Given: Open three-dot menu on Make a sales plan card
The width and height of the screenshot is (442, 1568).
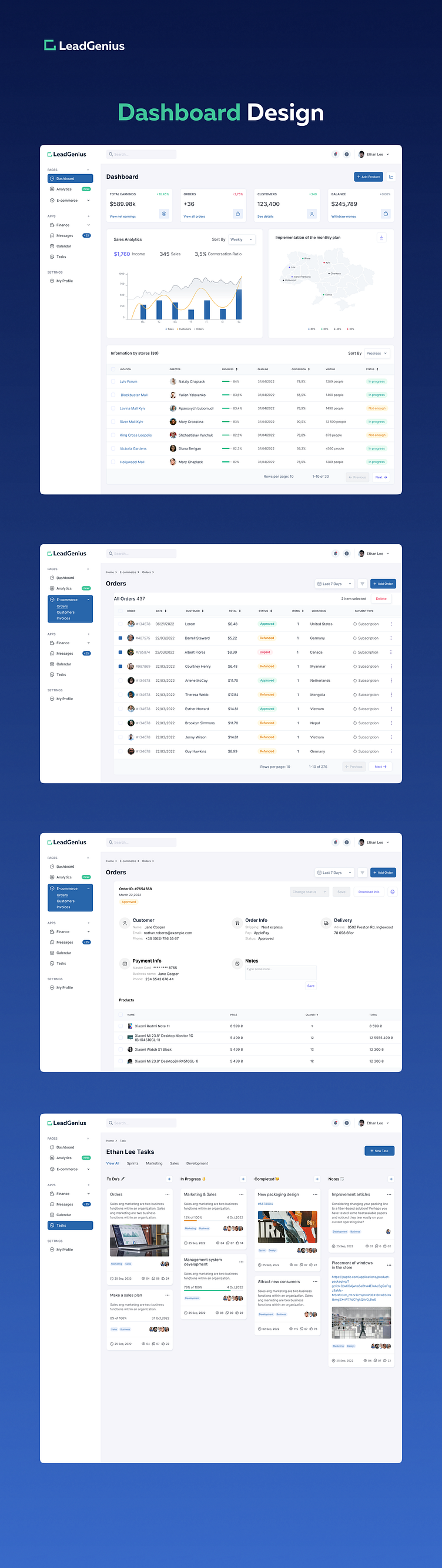Looking at the screenshot, I should click(x=167, y=1296).
